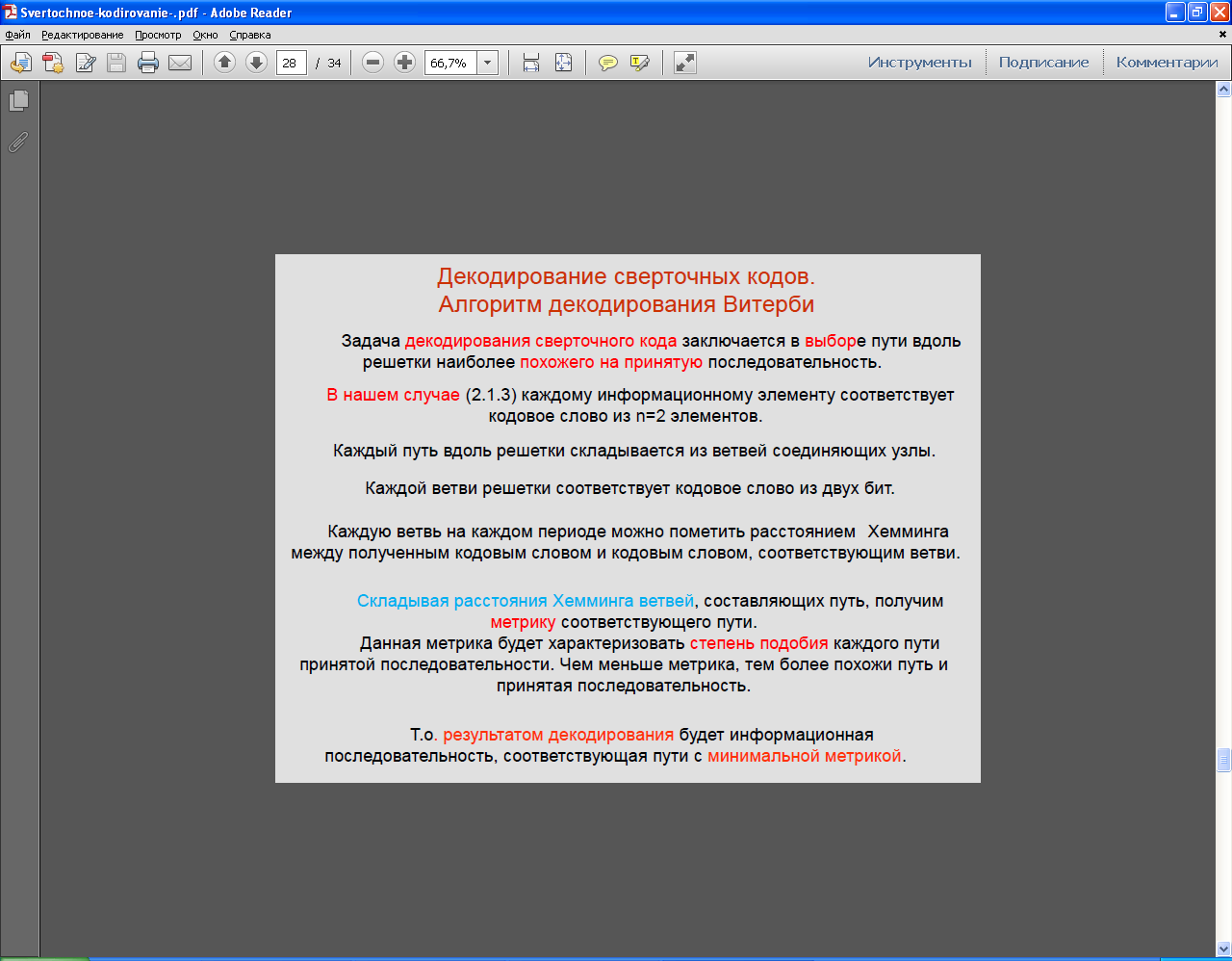Open the Файл menu

point(17,35)
